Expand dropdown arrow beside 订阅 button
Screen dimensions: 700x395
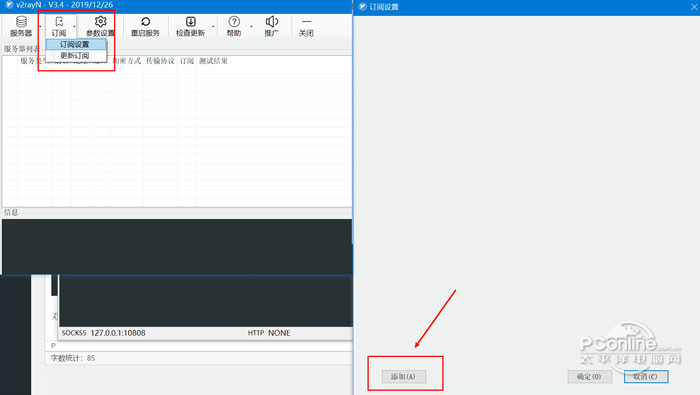(75, 27)
